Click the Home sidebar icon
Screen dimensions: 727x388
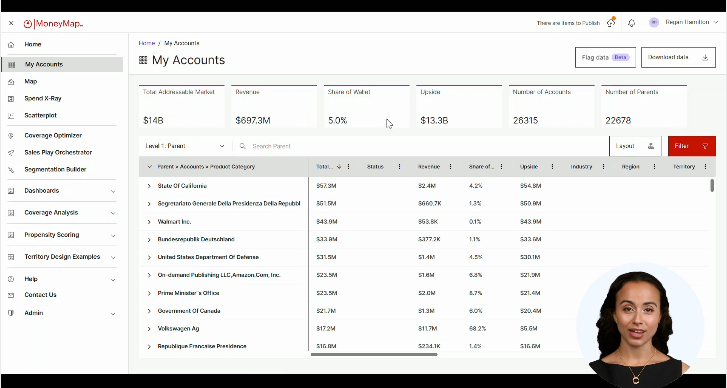(11, 45)
